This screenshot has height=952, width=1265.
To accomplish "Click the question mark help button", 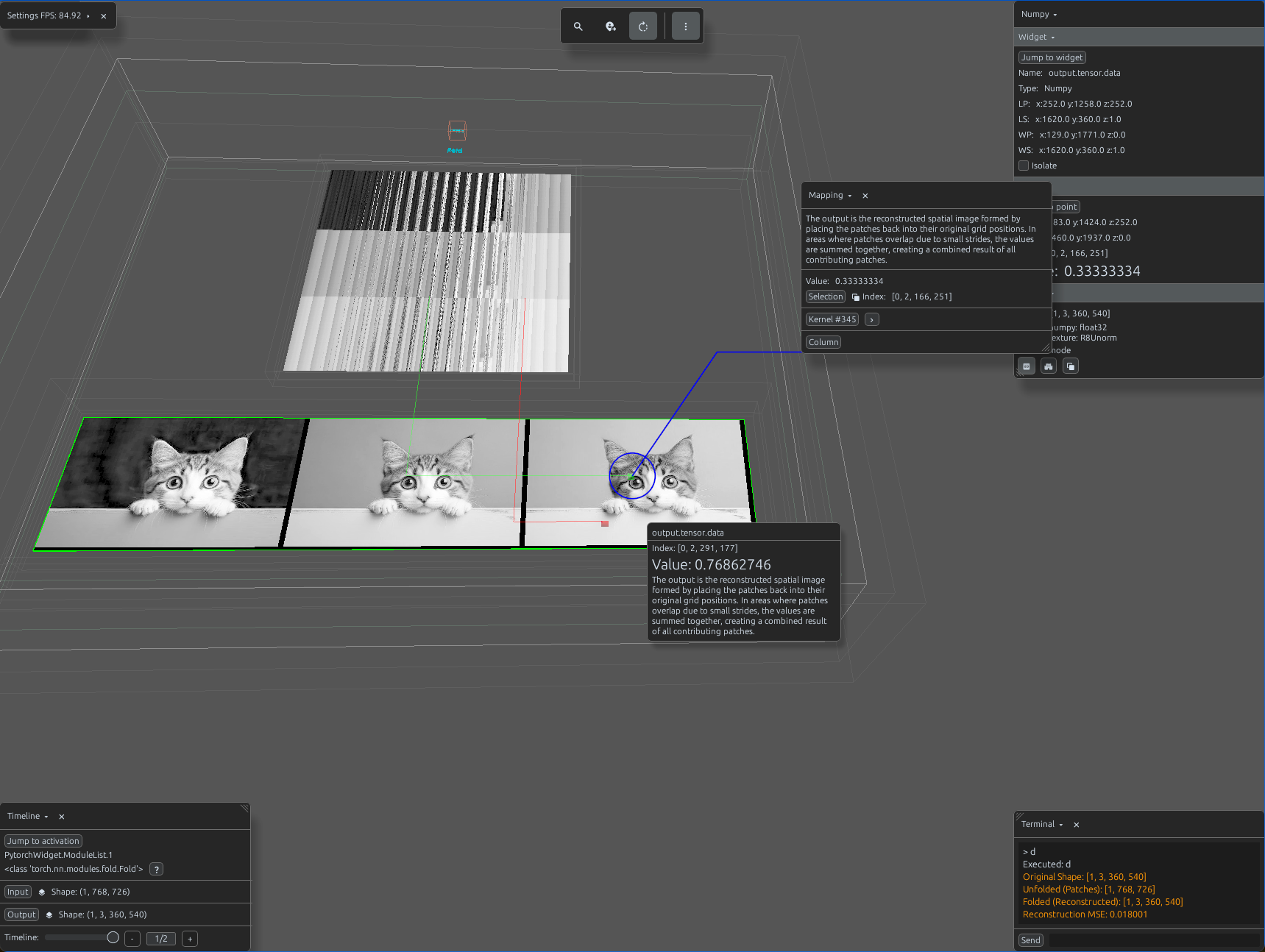I will click(157, 870).
